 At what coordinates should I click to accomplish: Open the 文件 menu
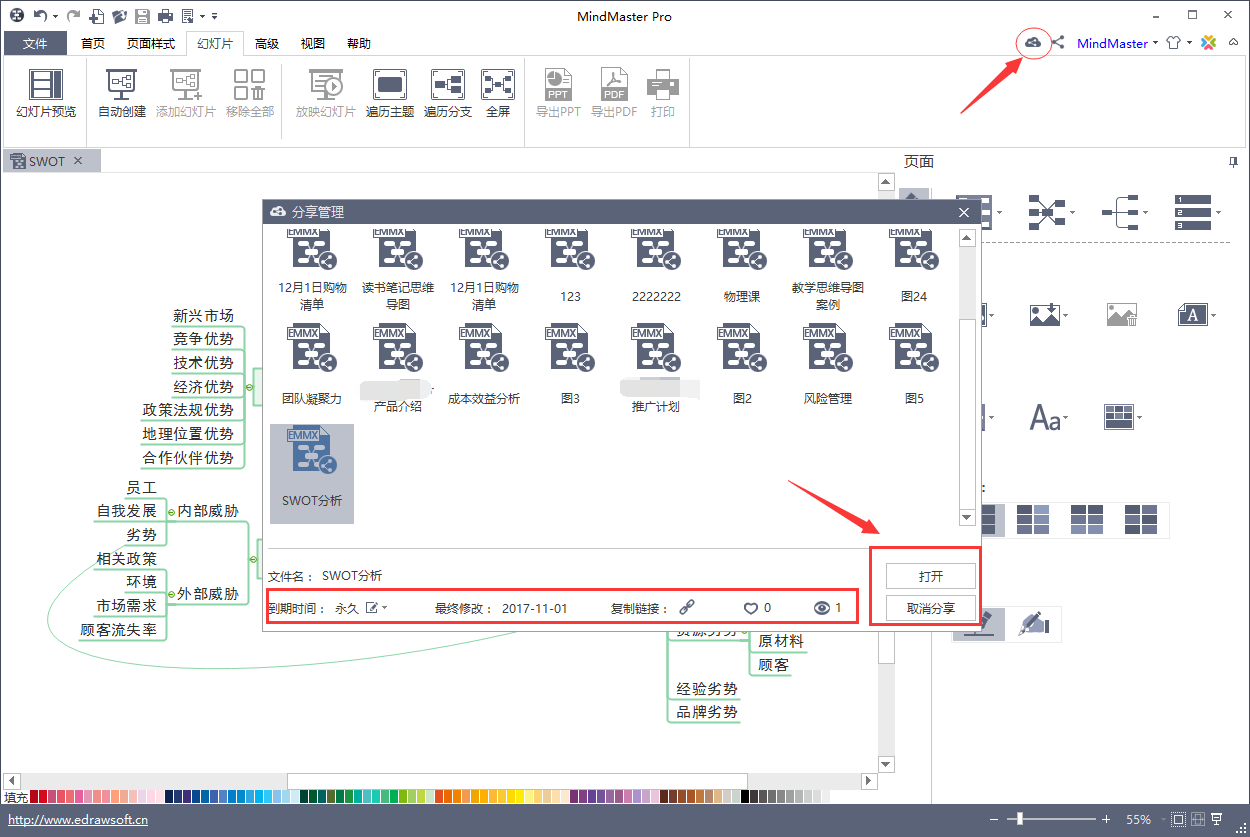(35, 43)
